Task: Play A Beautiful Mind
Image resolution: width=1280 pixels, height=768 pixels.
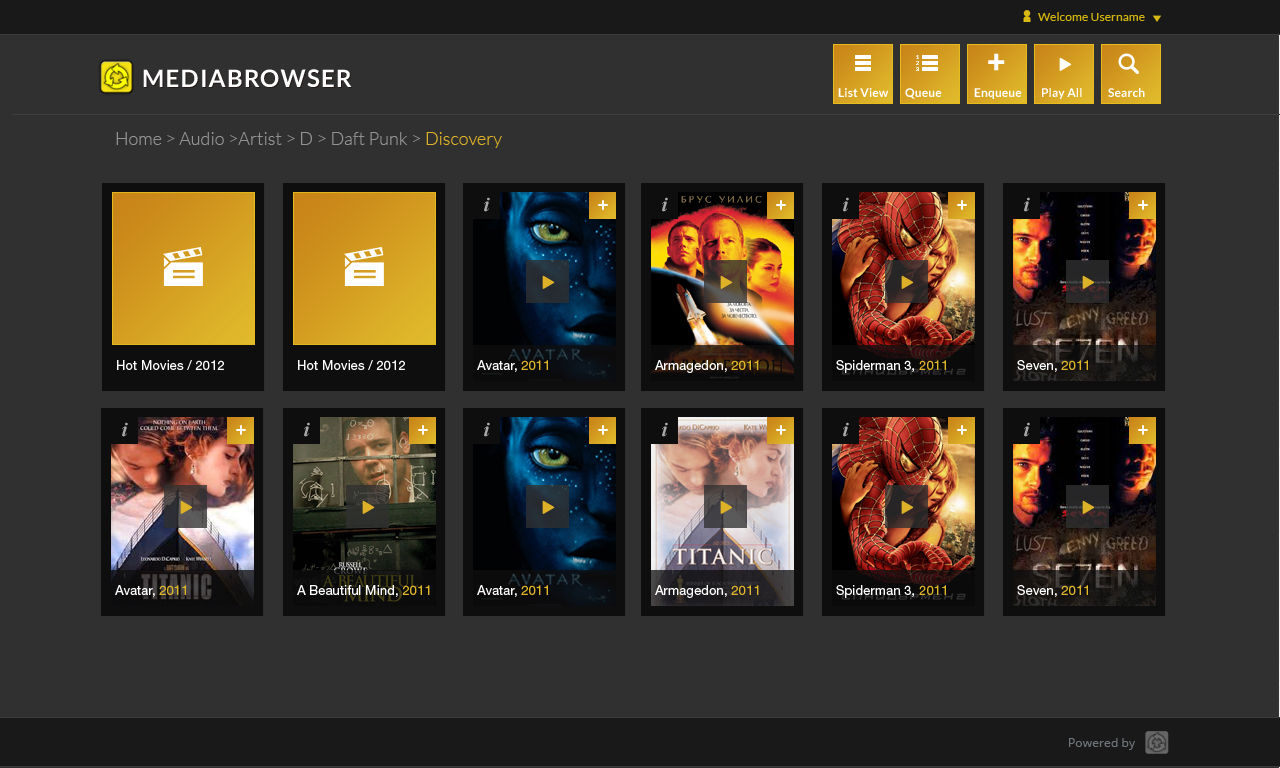Action: (x=368, y=507)
